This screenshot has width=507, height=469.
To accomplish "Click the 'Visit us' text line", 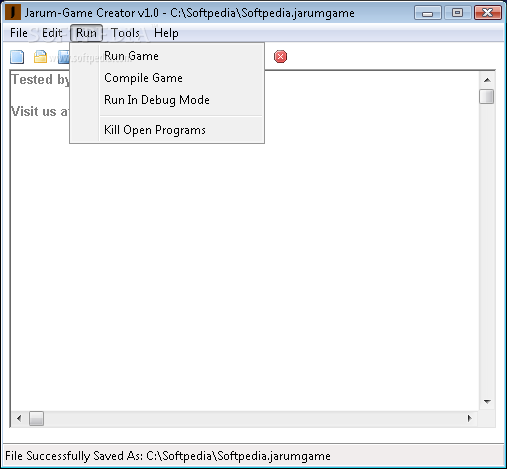I will pyautogui.click(x=40, y=111).
